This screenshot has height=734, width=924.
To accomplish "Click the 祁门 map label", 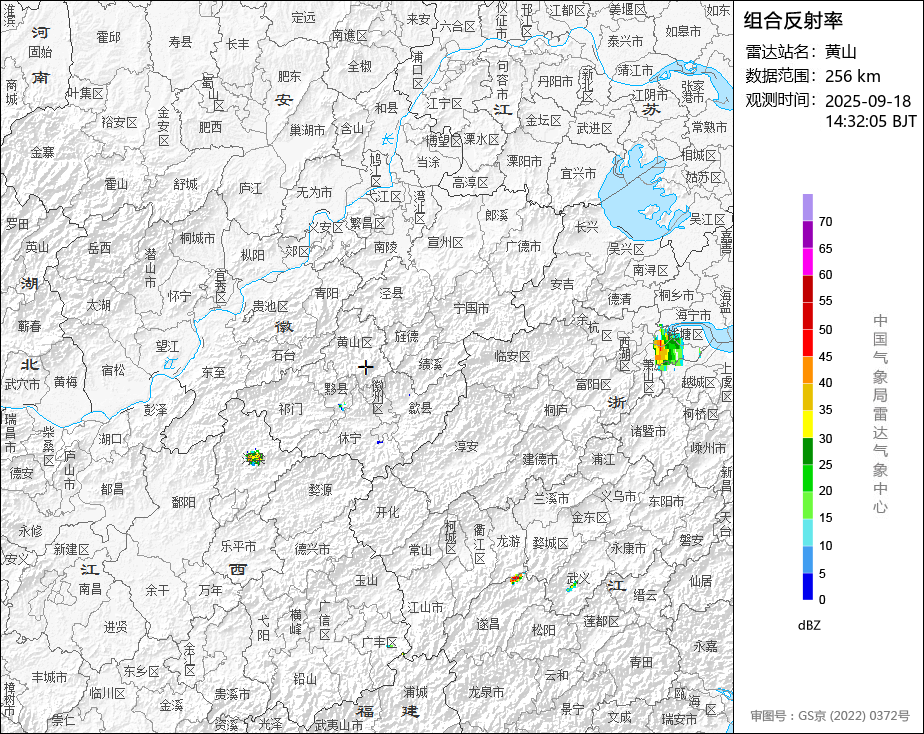I will [x=291, y=408].
